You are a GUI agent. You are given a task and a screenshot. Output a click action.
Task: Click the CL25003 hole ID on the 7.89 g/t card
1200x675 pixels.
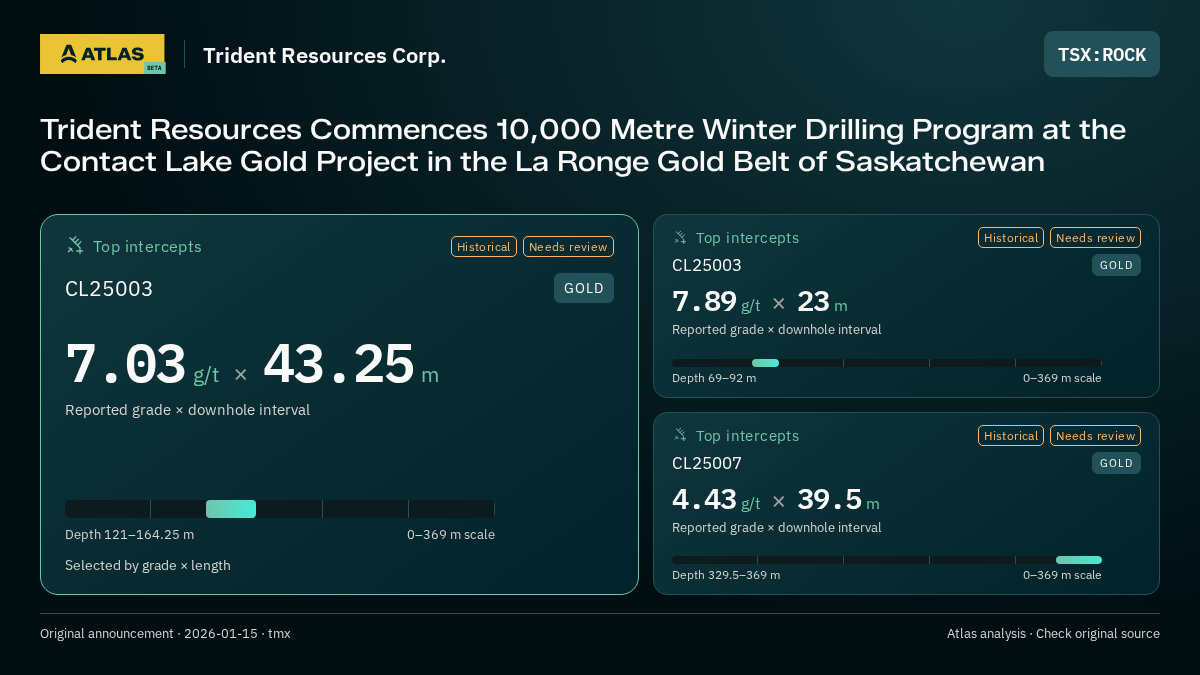707,265
